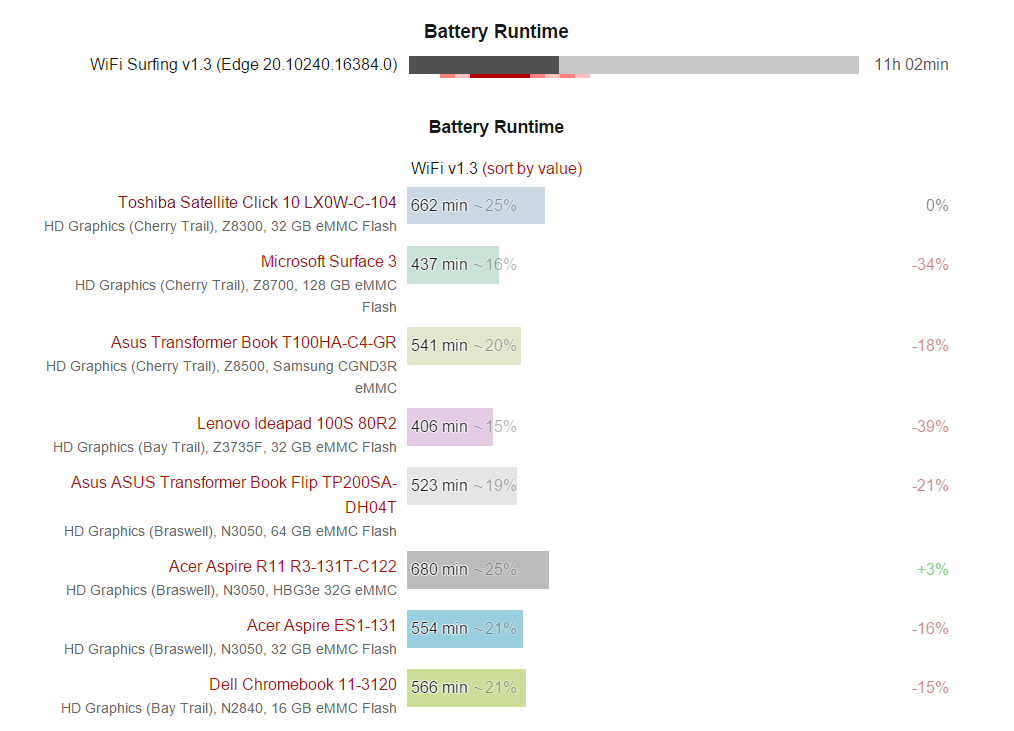Open the Asus Transformer Book Flip TP200SA-DH04T link
The height and width of the screenshot is (731, 1014).
(233, 495)
